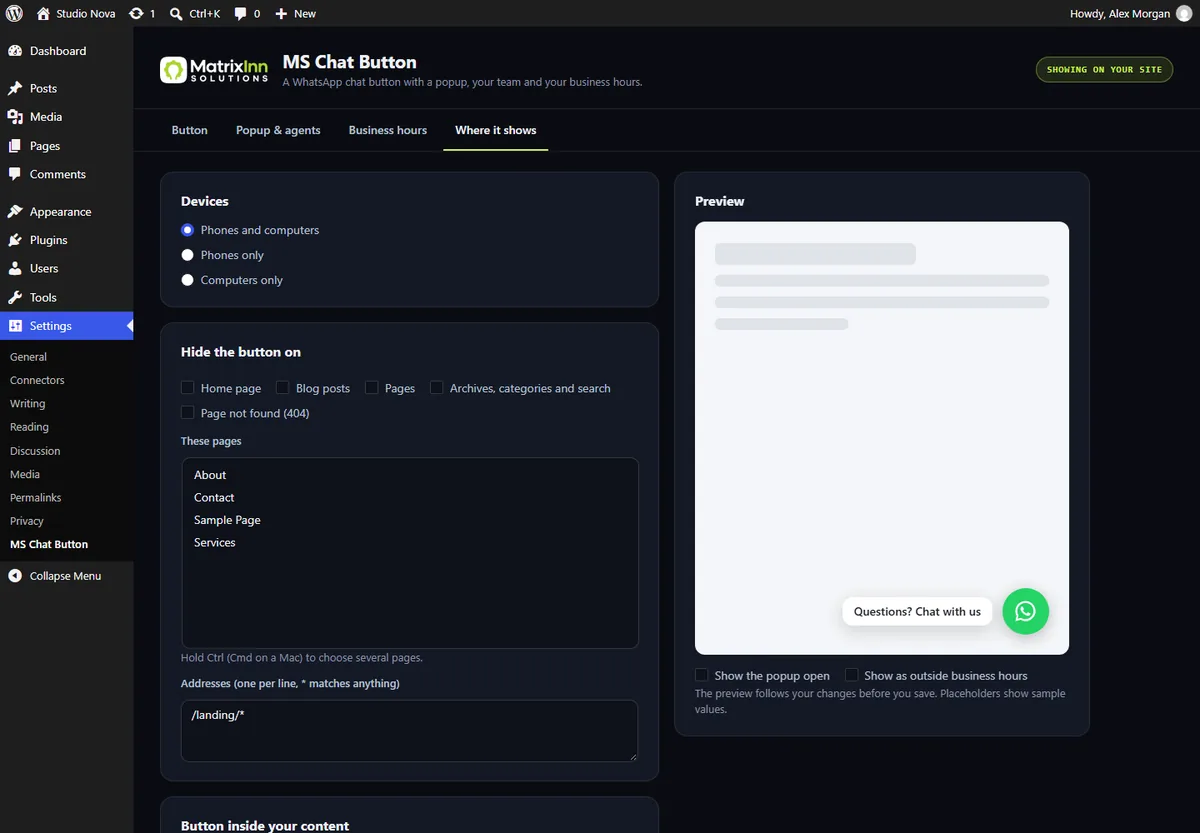Click the Studio Nova home icon
Image resolution: width=1200 pixels, height=833 pixels.
(43, 14)
